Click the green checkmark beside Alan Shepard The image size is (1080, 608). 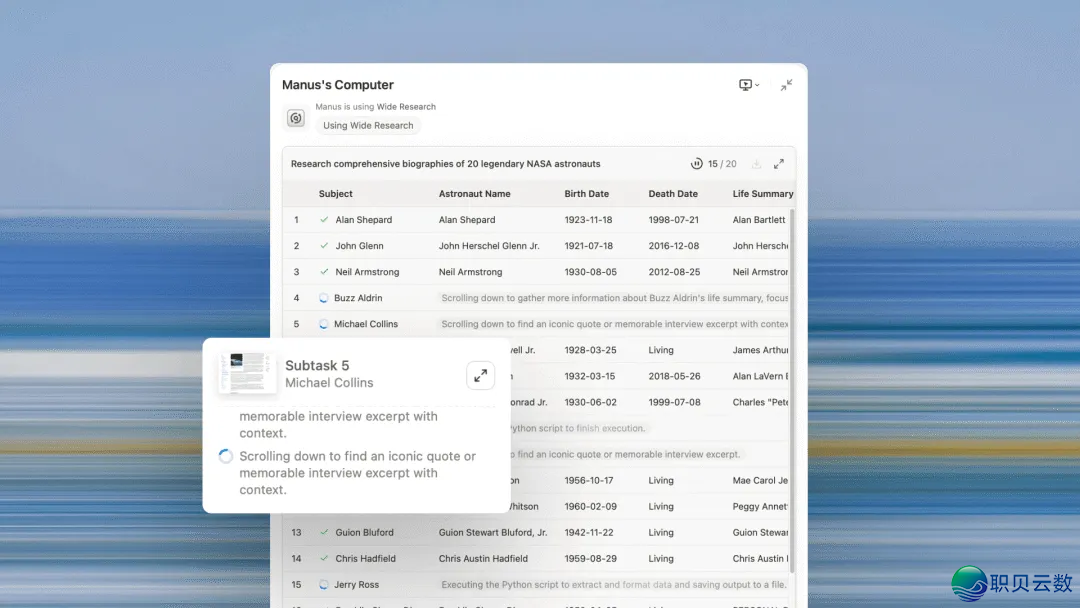click(x=324, y=220)
